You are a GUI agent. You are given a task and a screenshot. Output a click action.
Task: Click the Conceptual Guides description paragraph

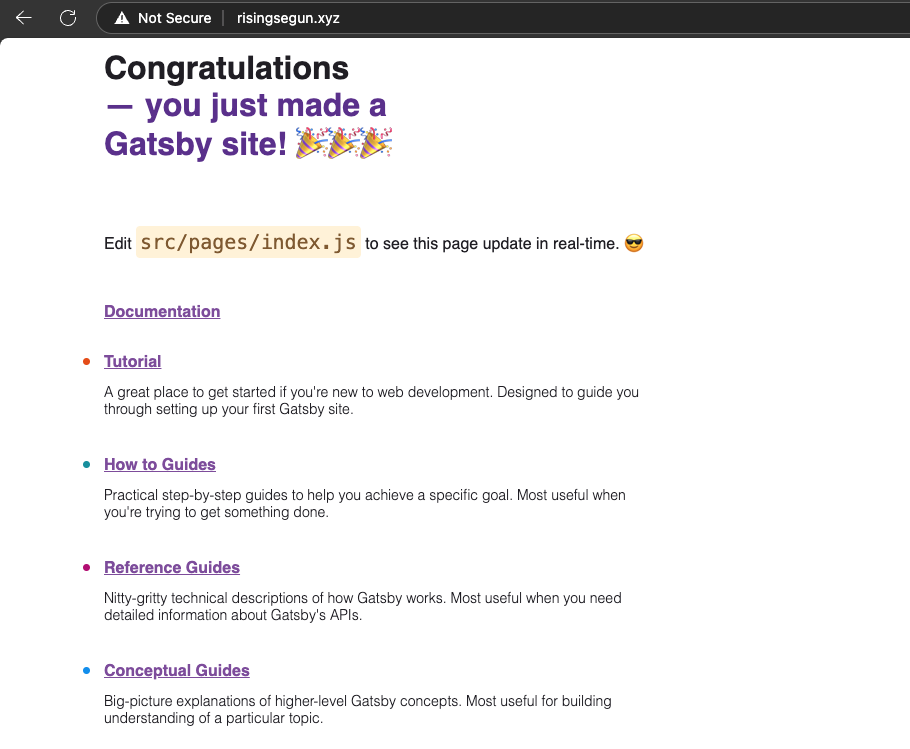pos(358,710)
